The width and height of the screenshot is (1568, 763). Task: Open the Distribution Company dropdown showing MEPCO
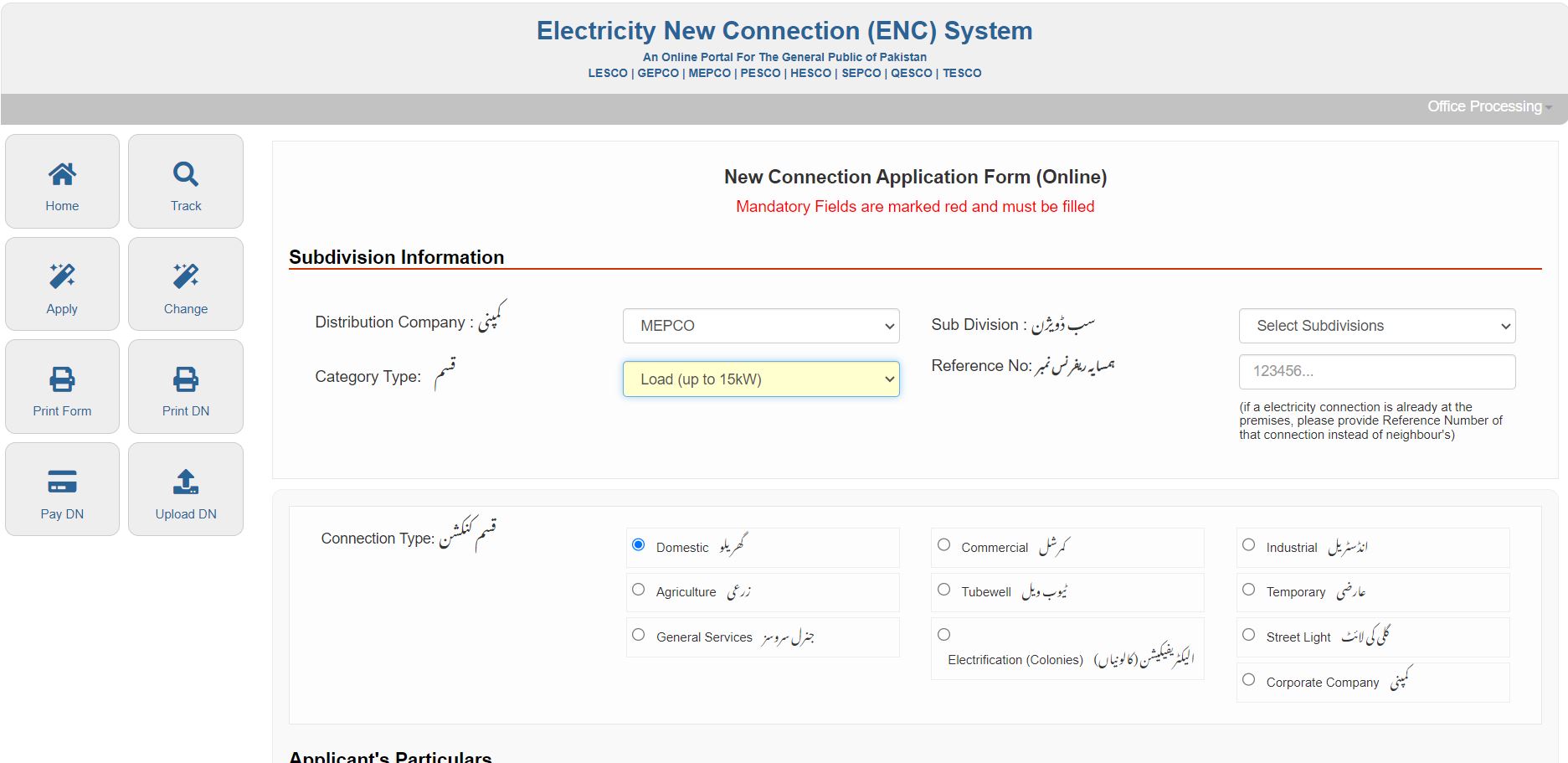coord(759,326)
